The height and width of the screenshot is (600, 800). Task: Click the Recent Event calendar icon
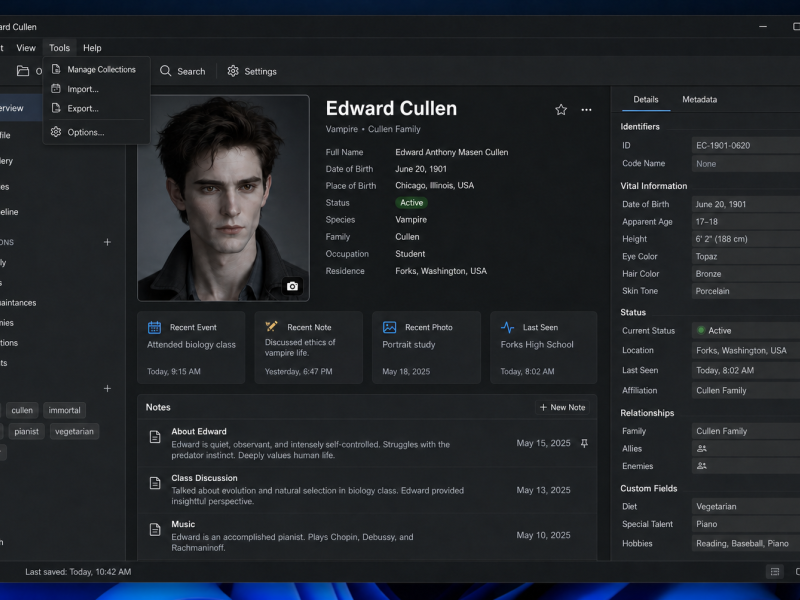tap(154, 327)
